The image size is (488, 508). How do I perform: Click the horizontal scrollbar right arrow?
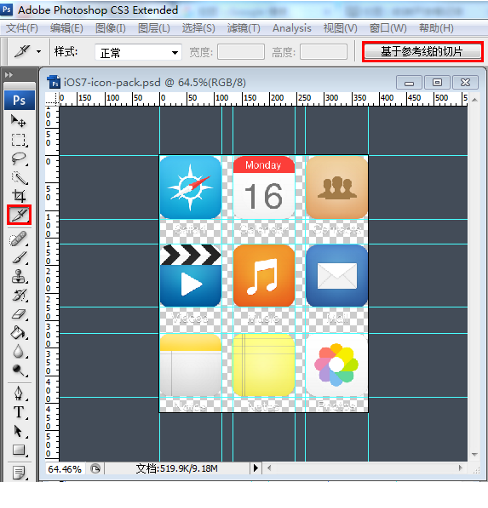(460, 468)
